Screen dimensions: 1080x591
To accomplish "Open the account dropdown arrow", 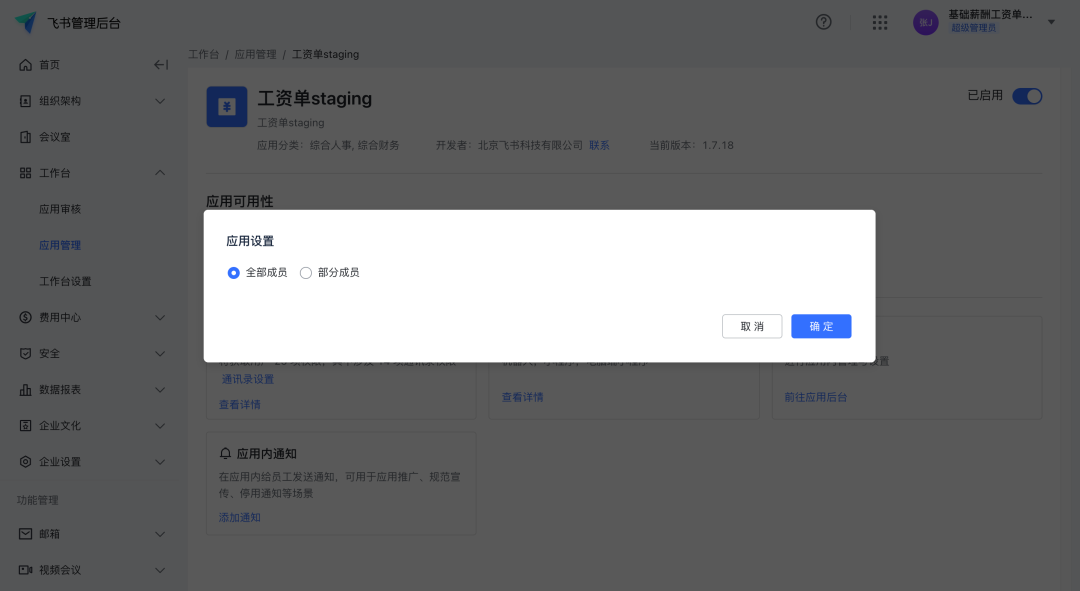I will [1051, 22].
